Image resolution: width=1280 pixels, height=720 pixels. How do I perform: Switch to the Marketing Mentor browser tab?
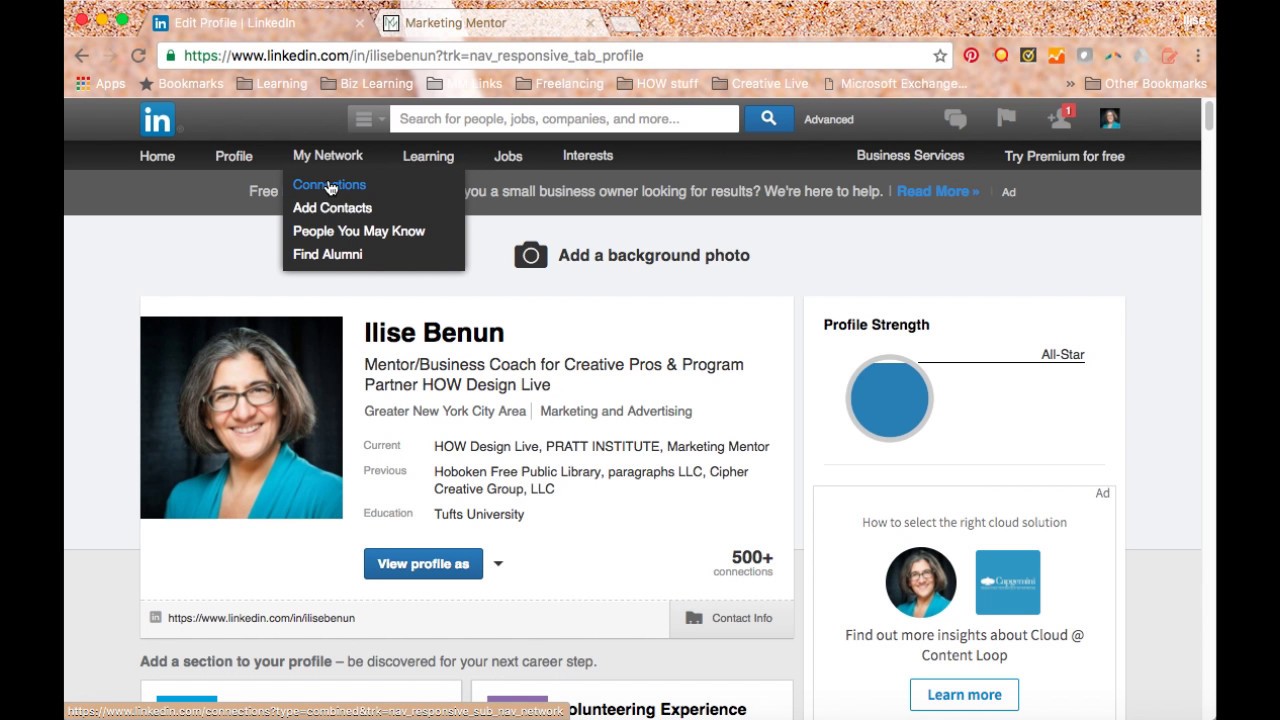[488, 23]
